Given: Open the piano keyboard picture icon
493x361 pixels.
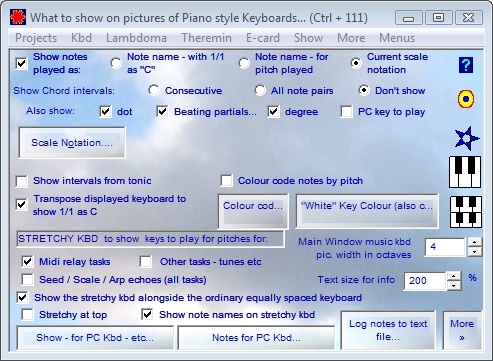Looking at the screenshot, I should pos(465,172).
